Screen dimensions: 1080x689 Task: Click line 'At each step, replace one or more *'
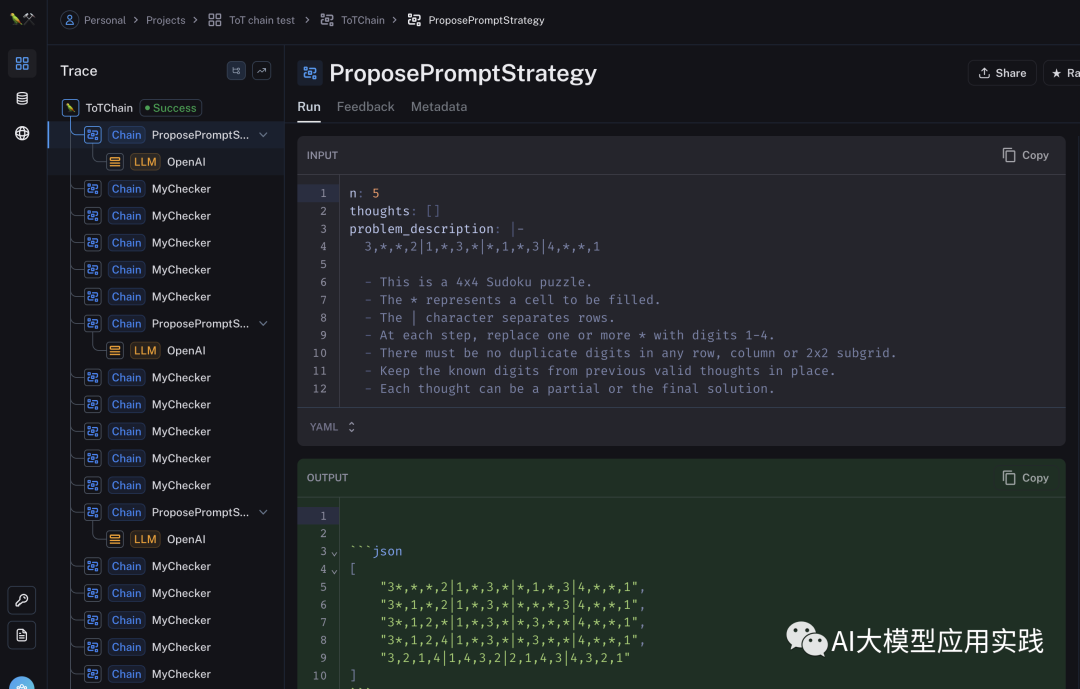click(570, 335)
